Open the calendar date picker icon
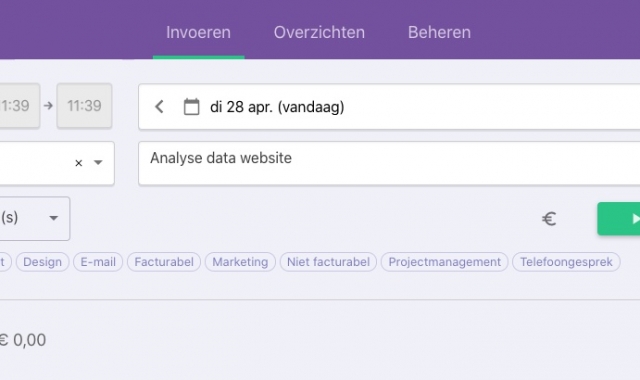The width and height of the screenshot is (640, 380). tap(191, 107)
